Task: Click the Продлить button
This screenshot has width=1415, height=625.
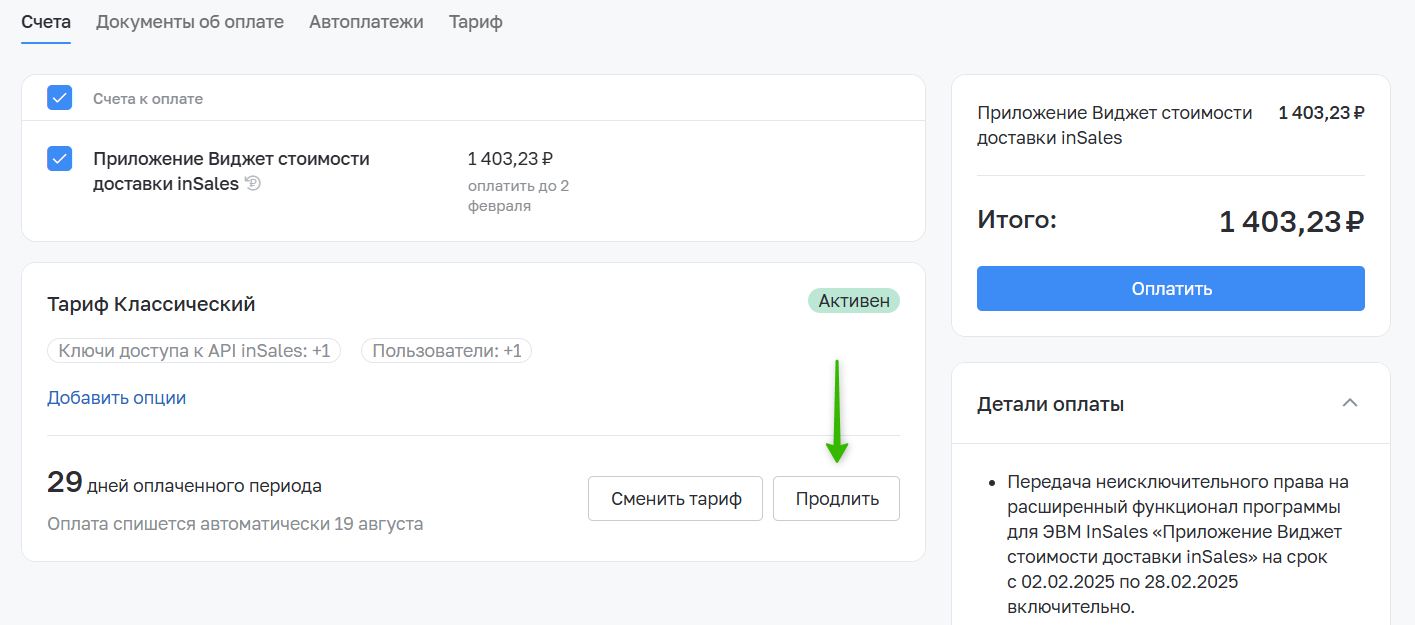Action: (x=837, y=498)
